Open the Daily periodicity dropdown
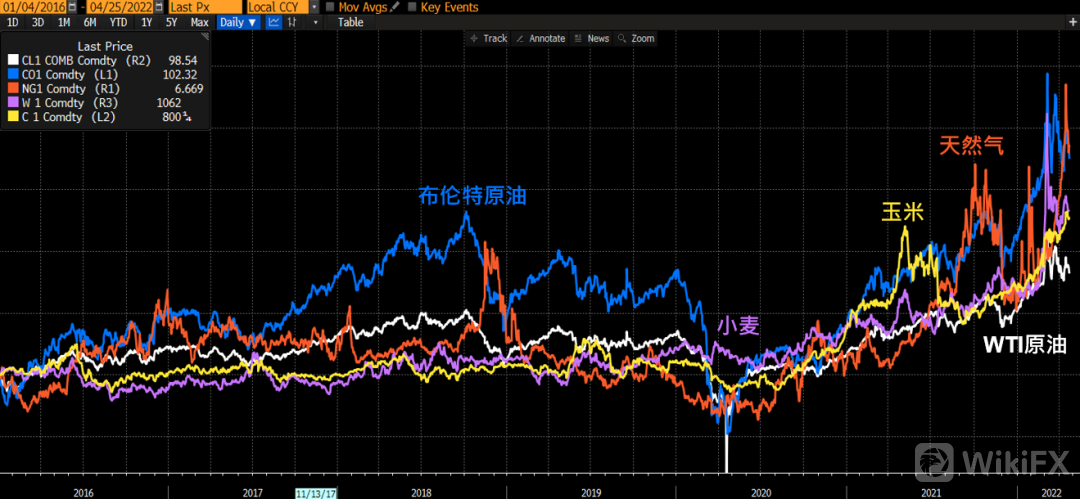This screenshot has height=499, width=1080. (238, 22)
